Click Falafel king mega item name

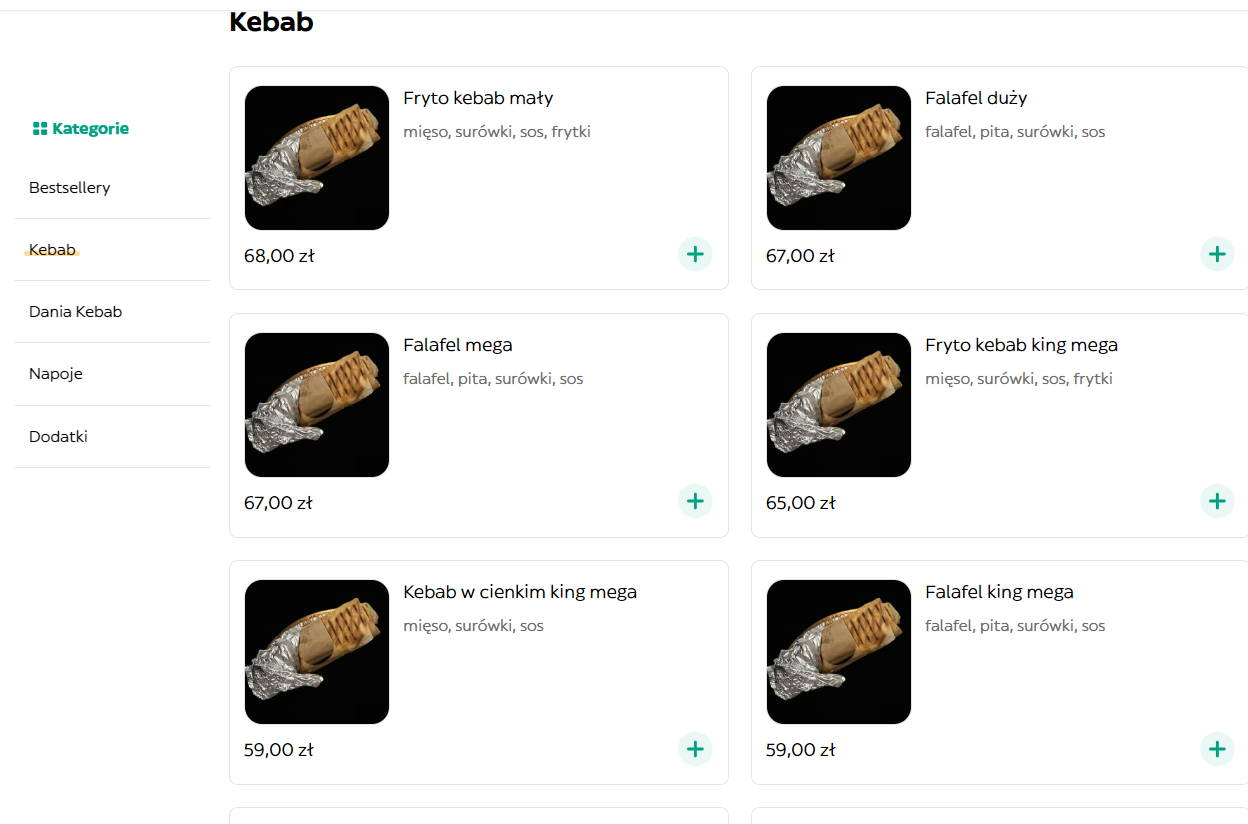coord(999,592)
